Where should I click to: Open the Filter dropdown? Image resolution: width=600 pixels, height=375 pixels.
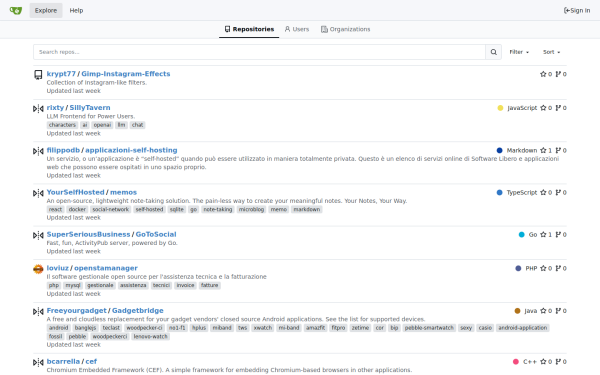click(519, 52)
